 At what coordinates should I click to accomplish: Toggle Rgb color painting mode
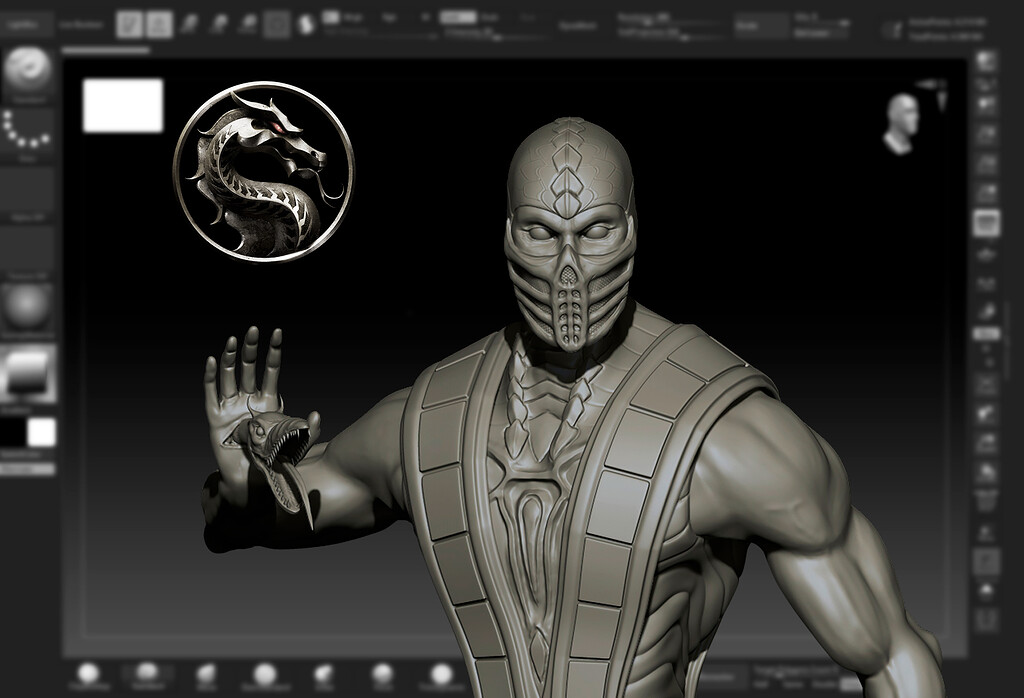pos(390,16)
